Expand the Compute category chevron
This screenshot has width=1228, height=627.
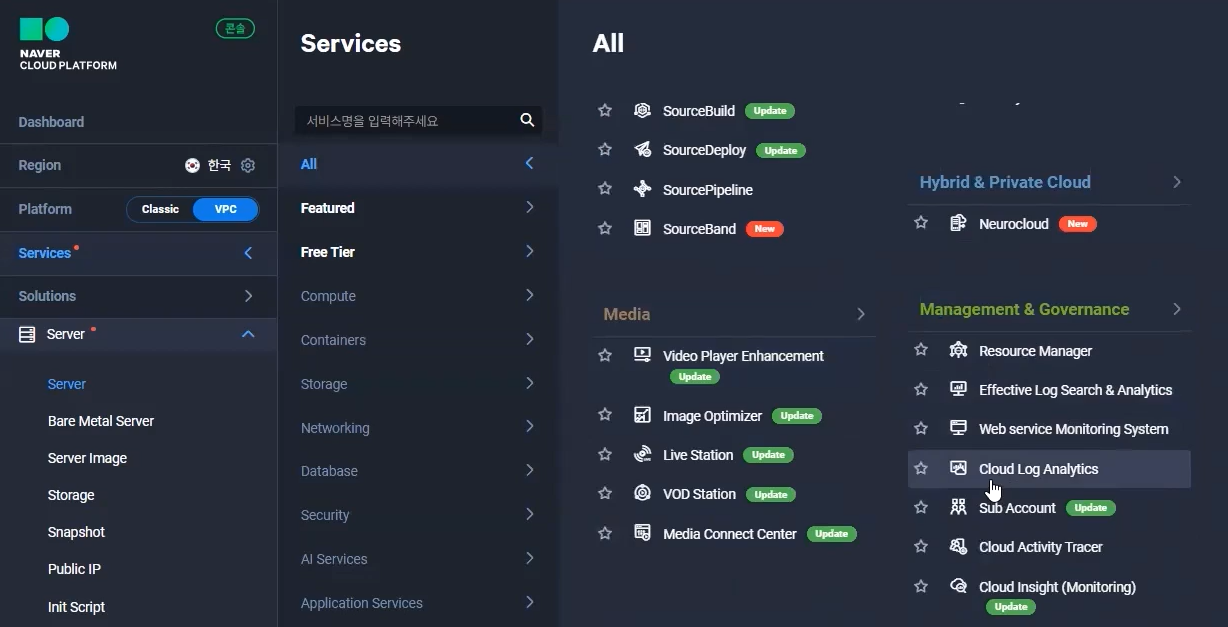[529, 295]
